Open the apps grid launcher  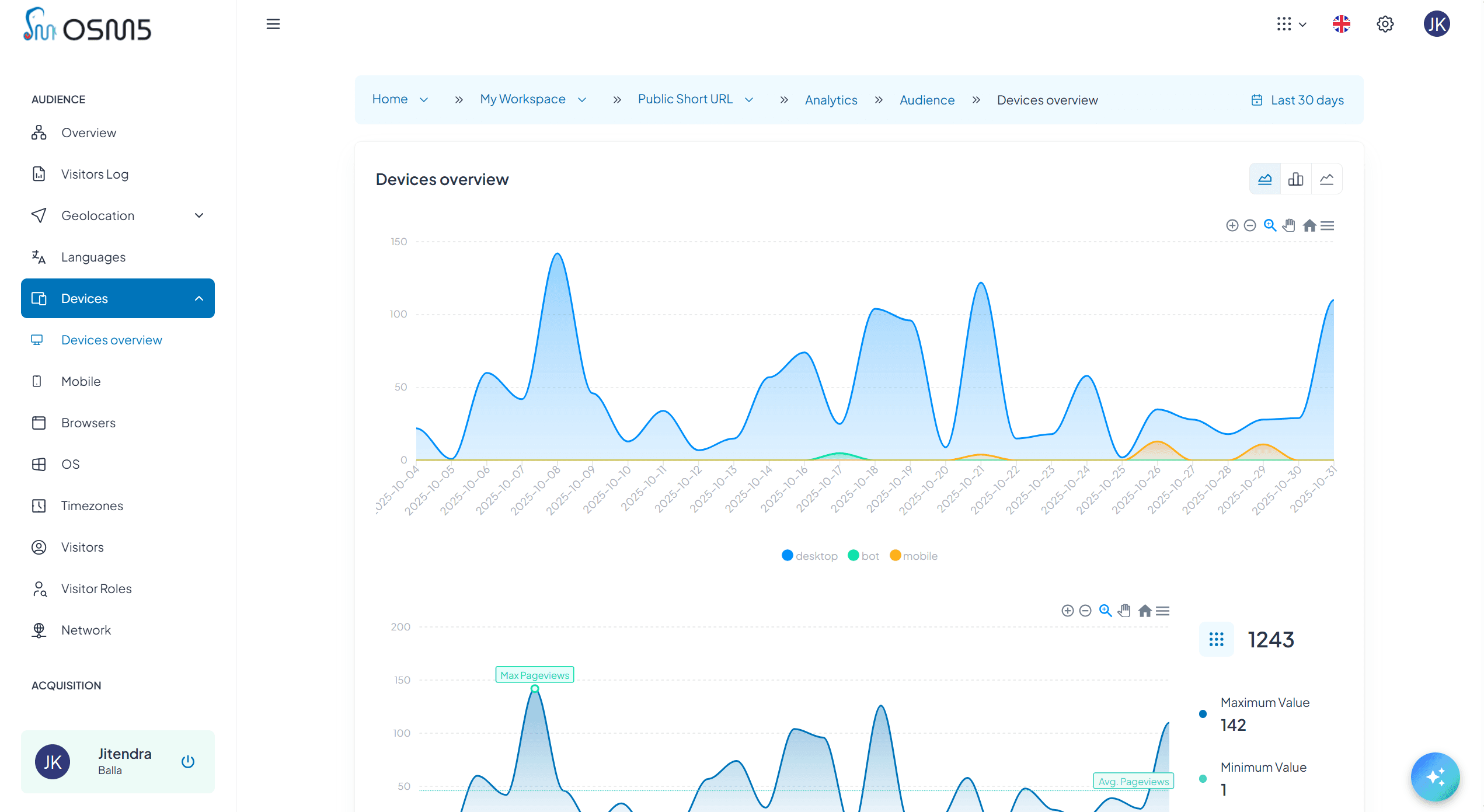click(1284, 24)
